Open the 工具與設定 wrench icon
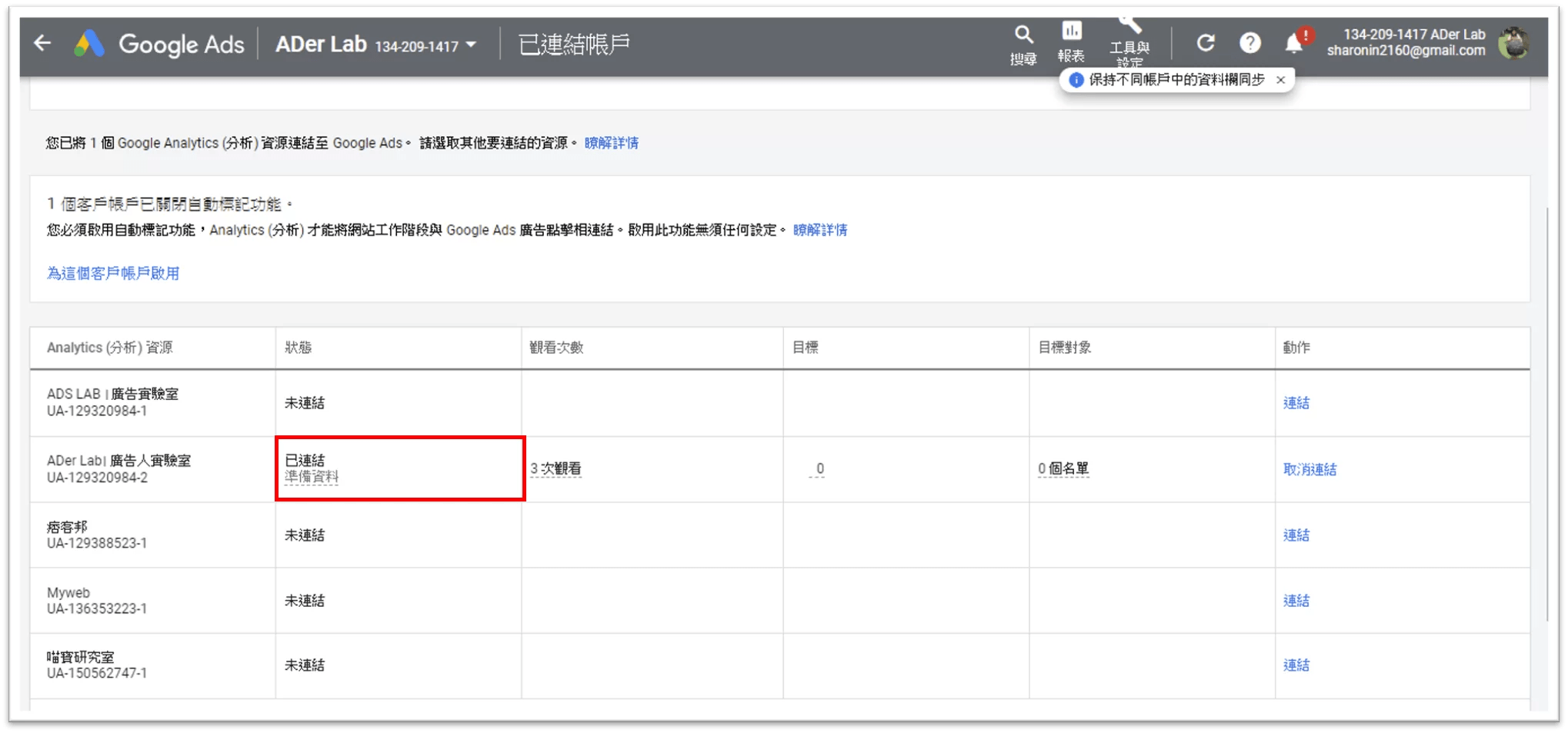Viewport: 1568px width, 733px height. coord(1129,25)
